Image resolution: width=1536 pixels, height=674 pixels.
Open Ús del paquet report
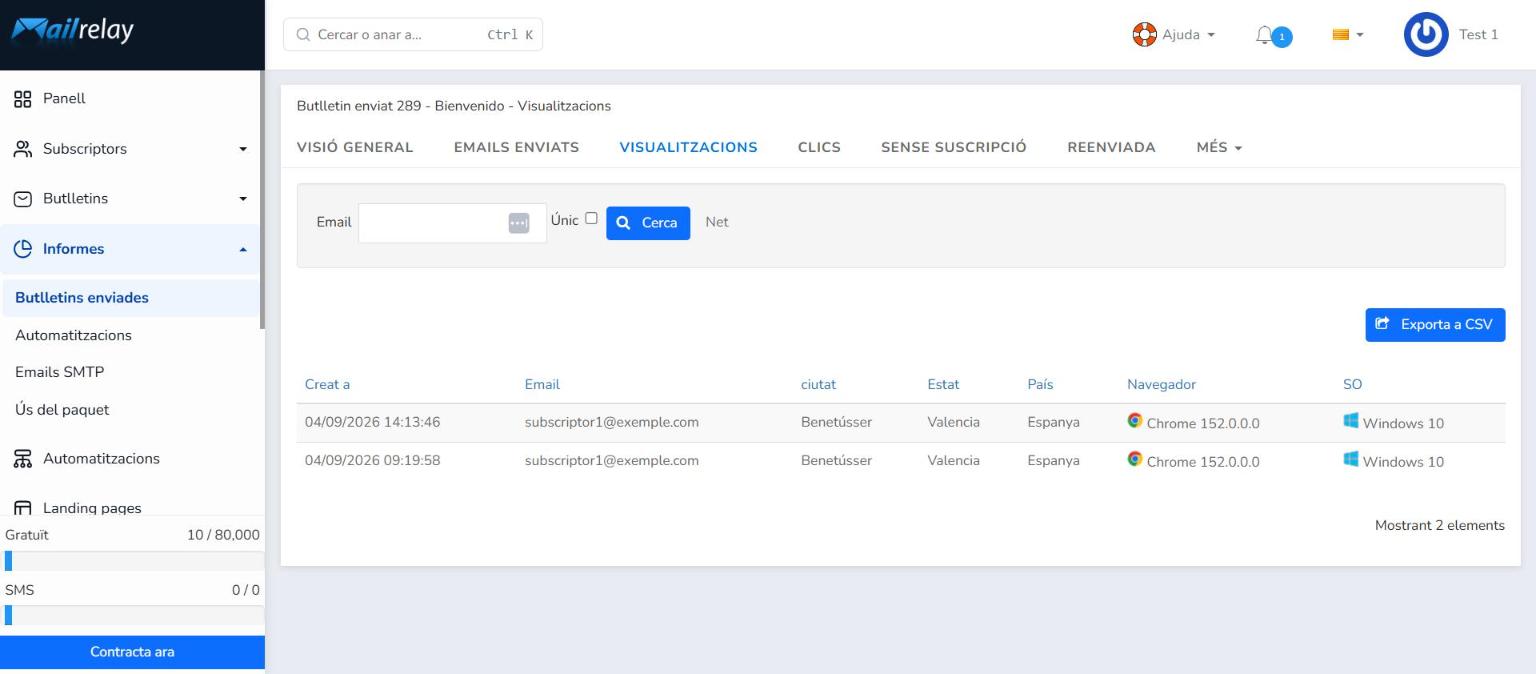tap(62, 409)
